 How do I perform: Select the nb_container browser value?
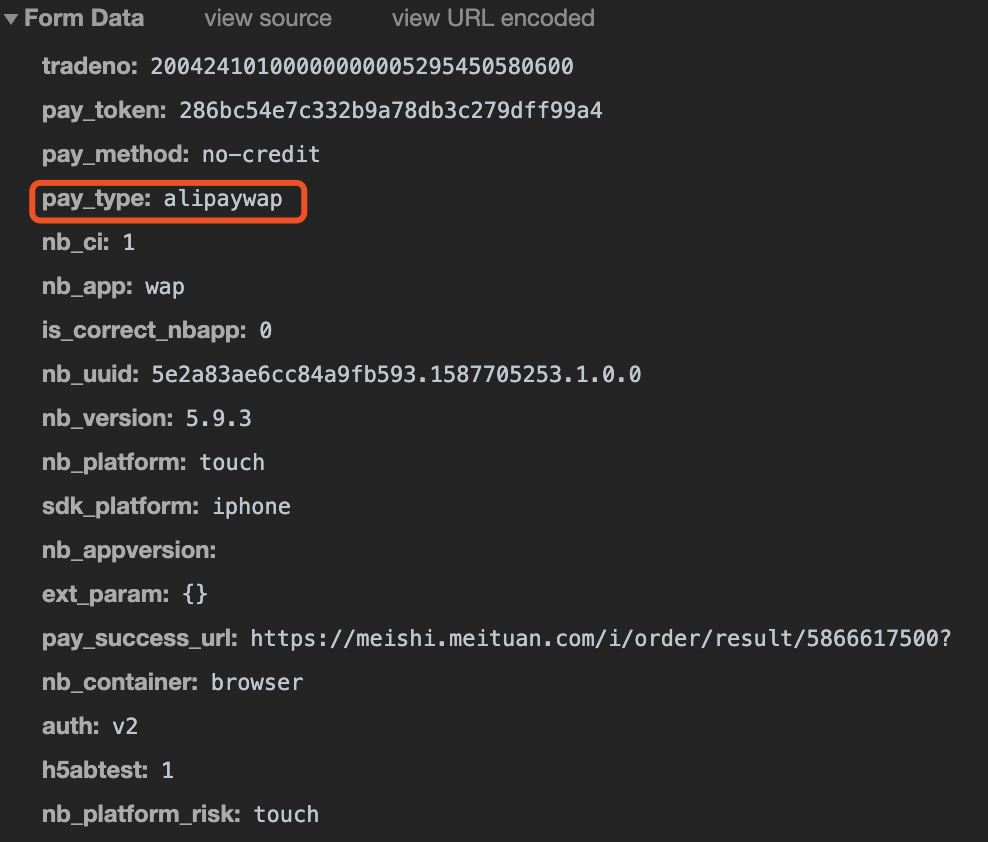coord(257,683)
